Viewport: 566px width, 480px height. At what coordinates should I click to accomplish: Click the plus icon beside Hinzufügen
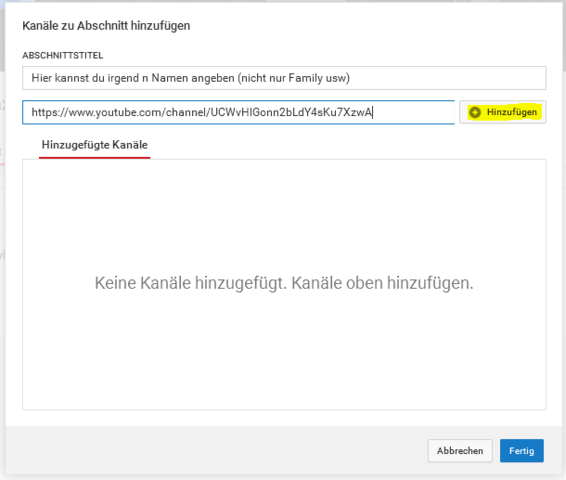(475, 112)
